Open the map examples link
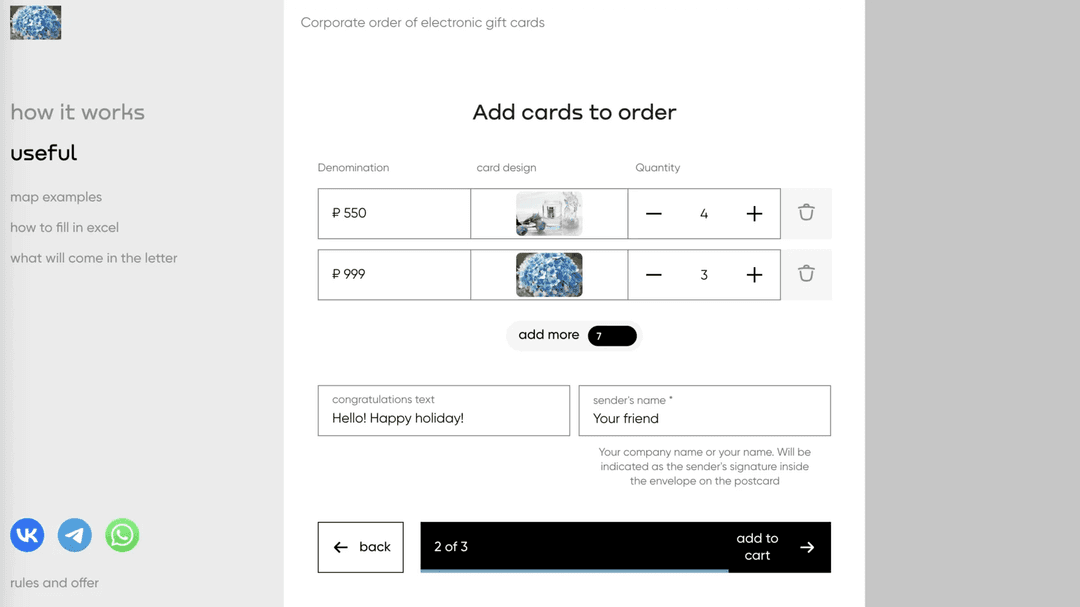The height and width of the screenshot is (607, 1080). pos(56,197)
